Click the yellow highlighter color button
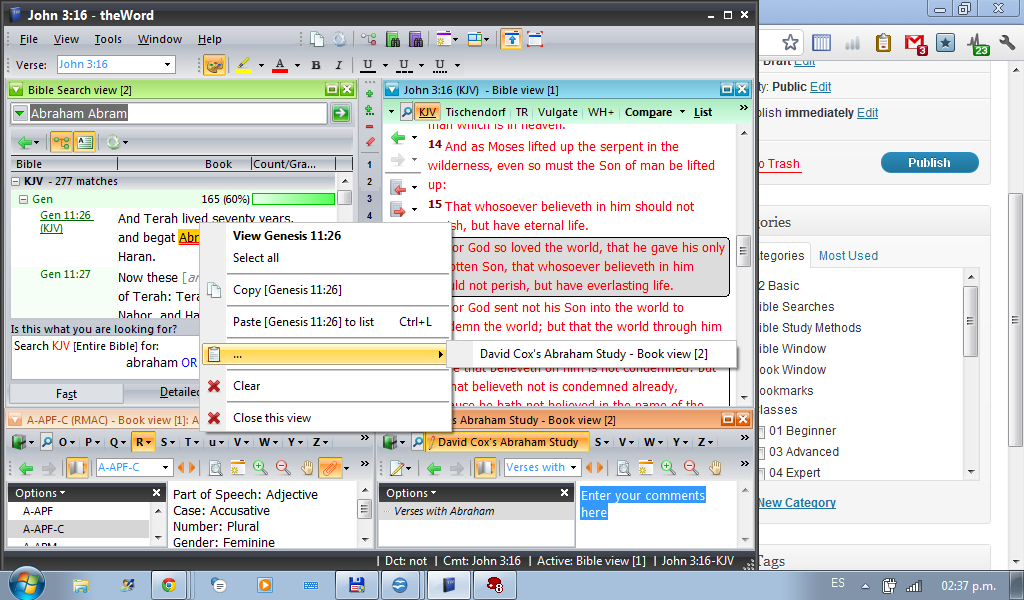This screenshot has width=1024, height=600. pos(244,65)
